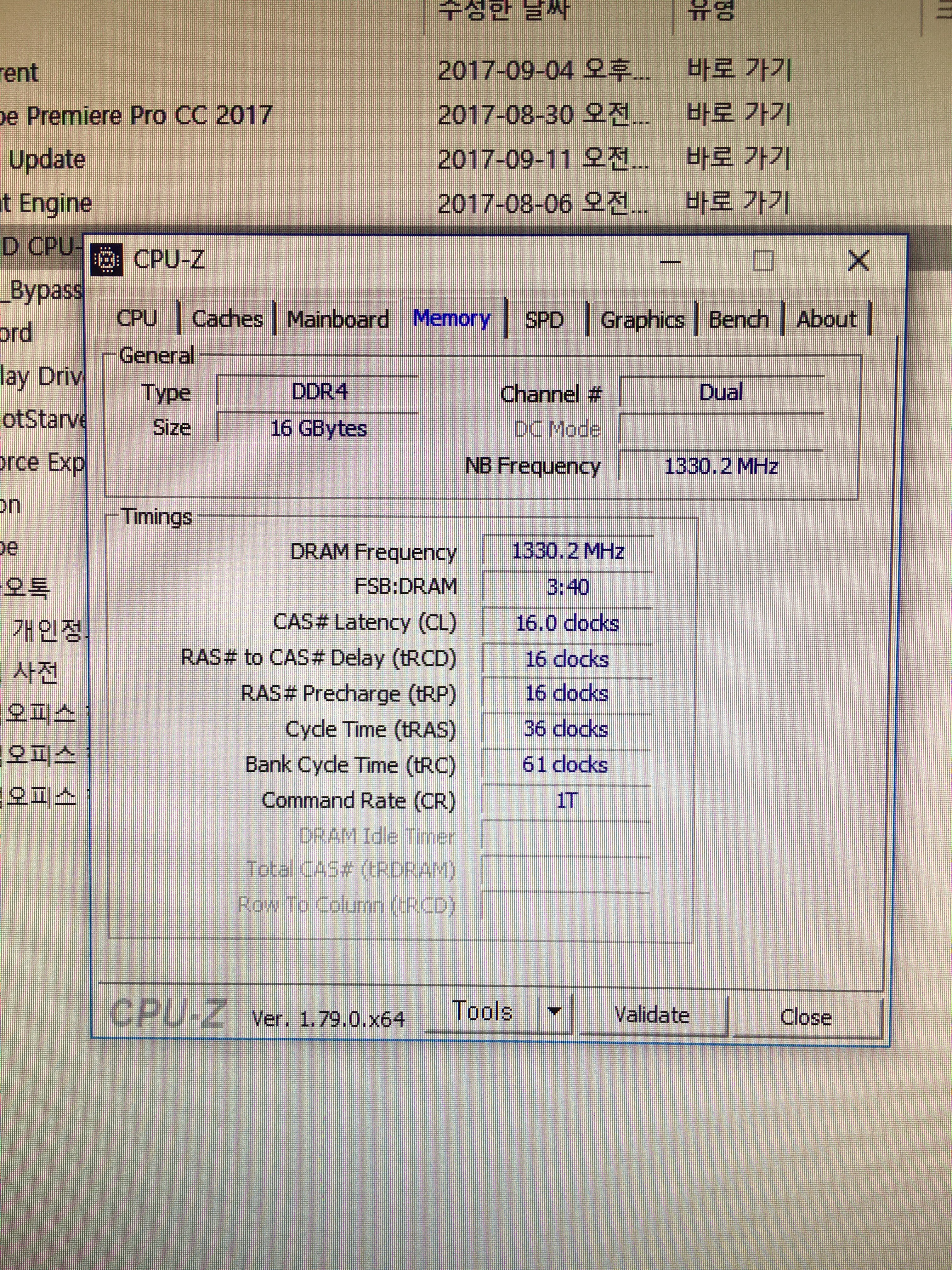Click the FSB:DRAM value 3:40

point(568,587)
